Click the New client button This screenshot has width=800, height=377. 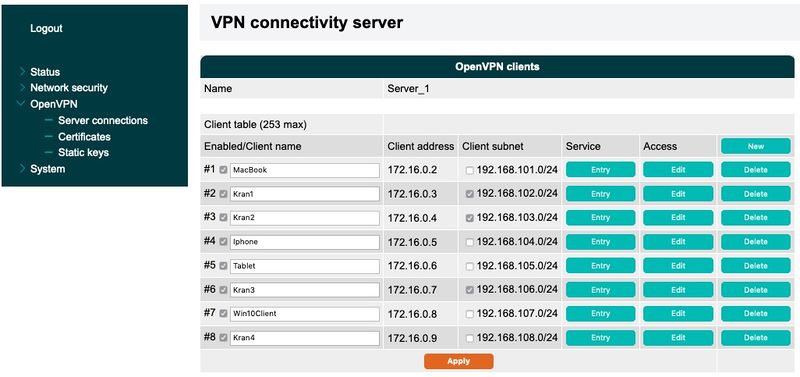tap(756, 146)
